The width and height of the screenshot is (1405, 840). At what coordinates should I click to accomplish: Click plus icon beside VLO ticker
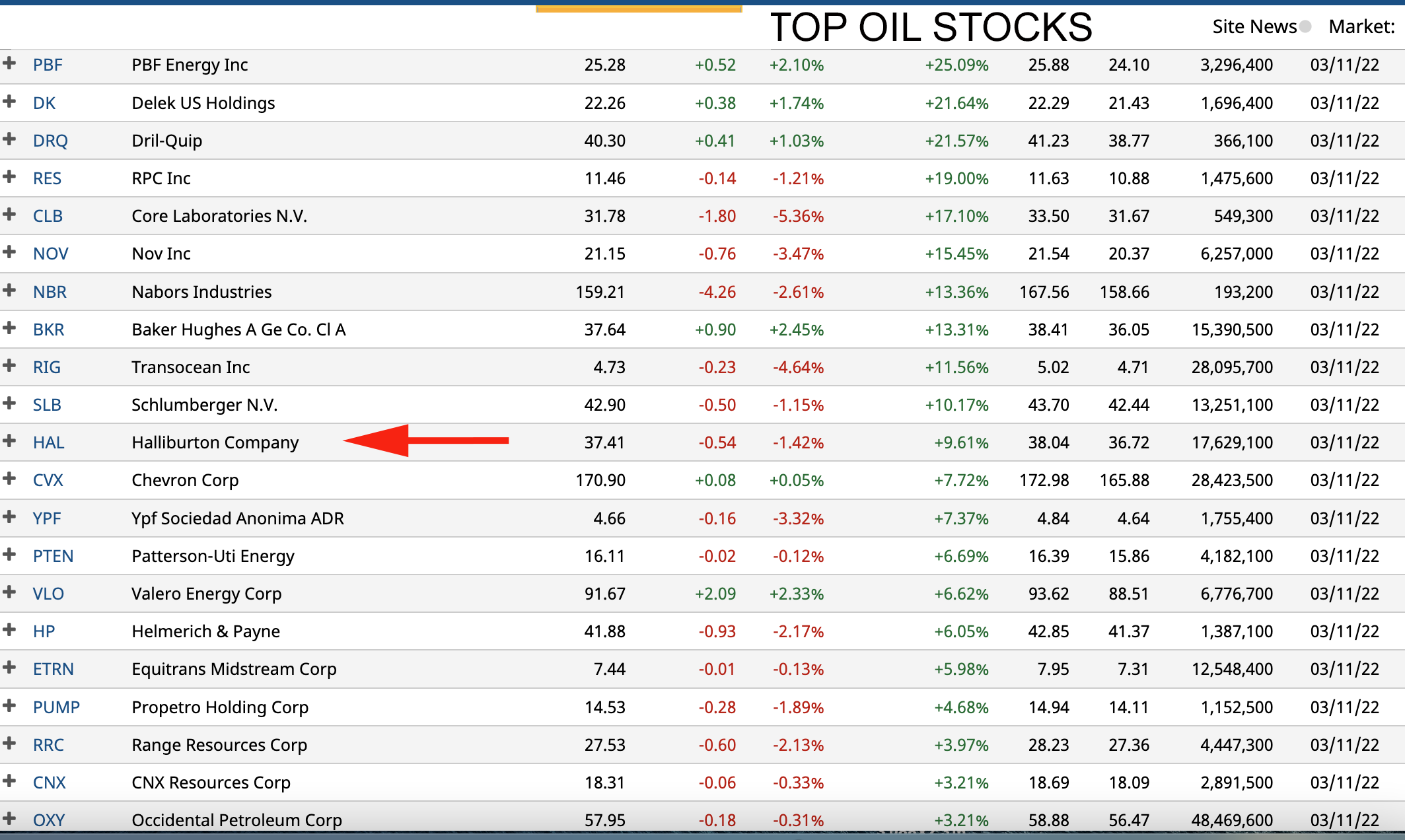[x=9, y=592]
